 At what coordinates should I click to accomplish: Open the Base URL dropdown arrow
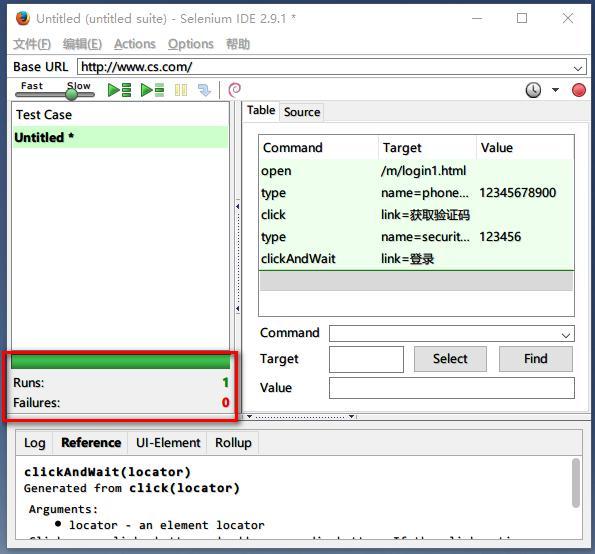(x=578, y=68)
